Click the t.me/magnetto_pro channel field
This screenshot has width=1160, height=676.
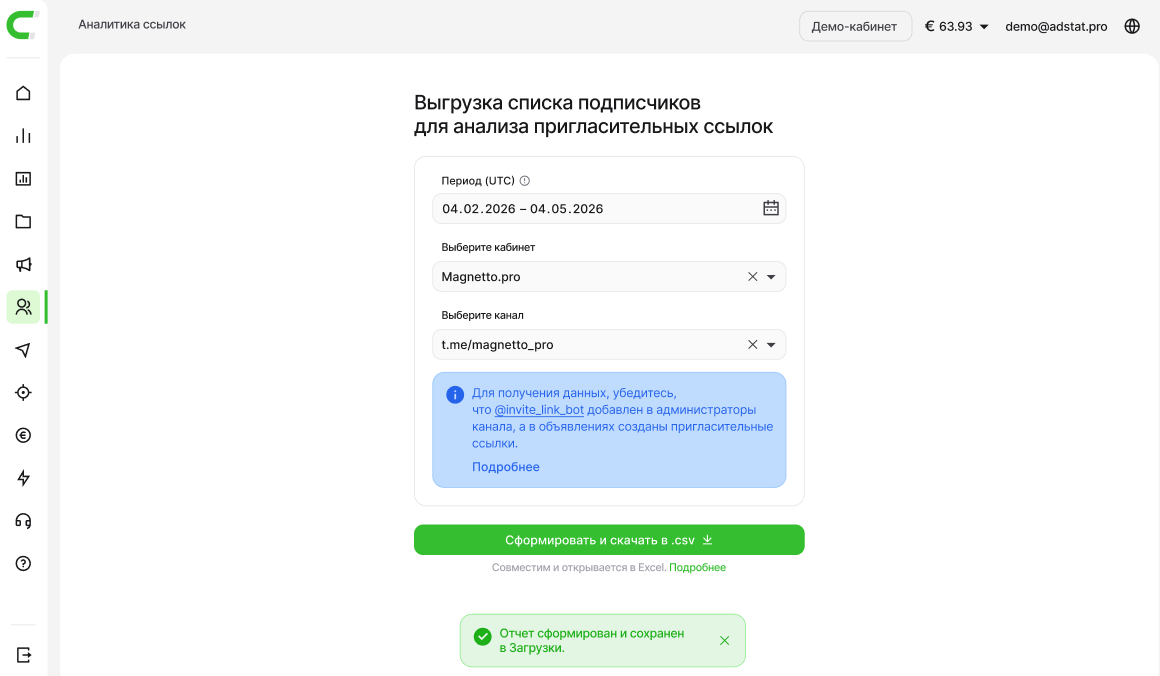pos(609,345)
